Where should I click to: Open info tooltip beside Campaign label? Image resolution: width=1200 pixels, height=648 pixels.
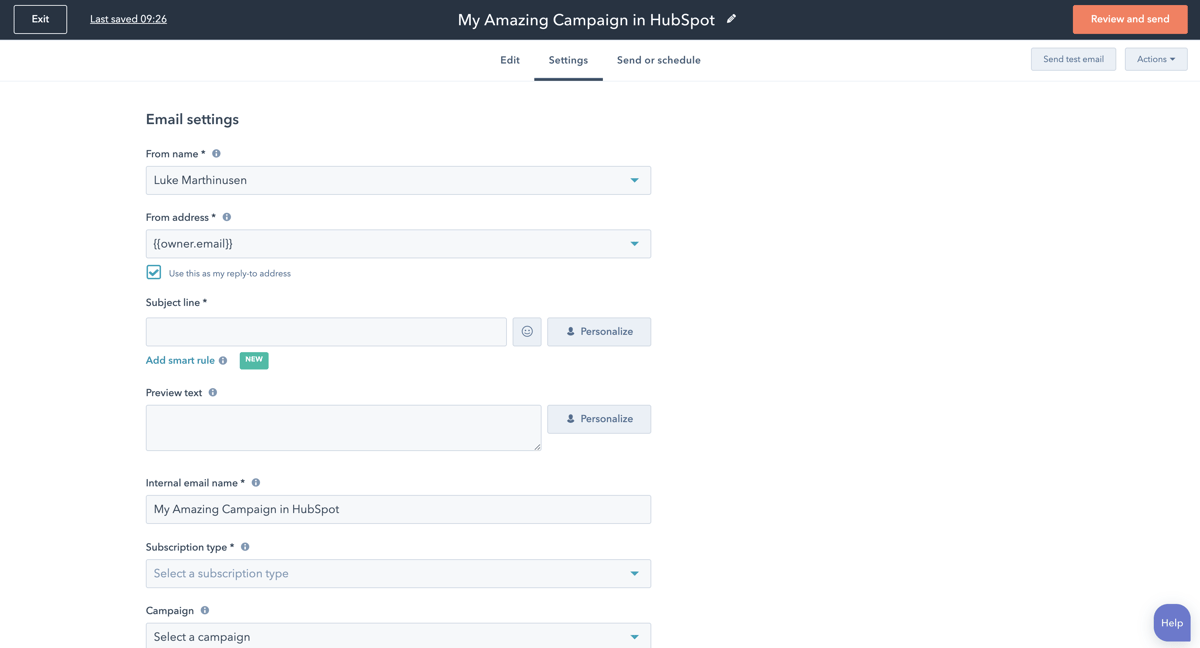point(205,610)
